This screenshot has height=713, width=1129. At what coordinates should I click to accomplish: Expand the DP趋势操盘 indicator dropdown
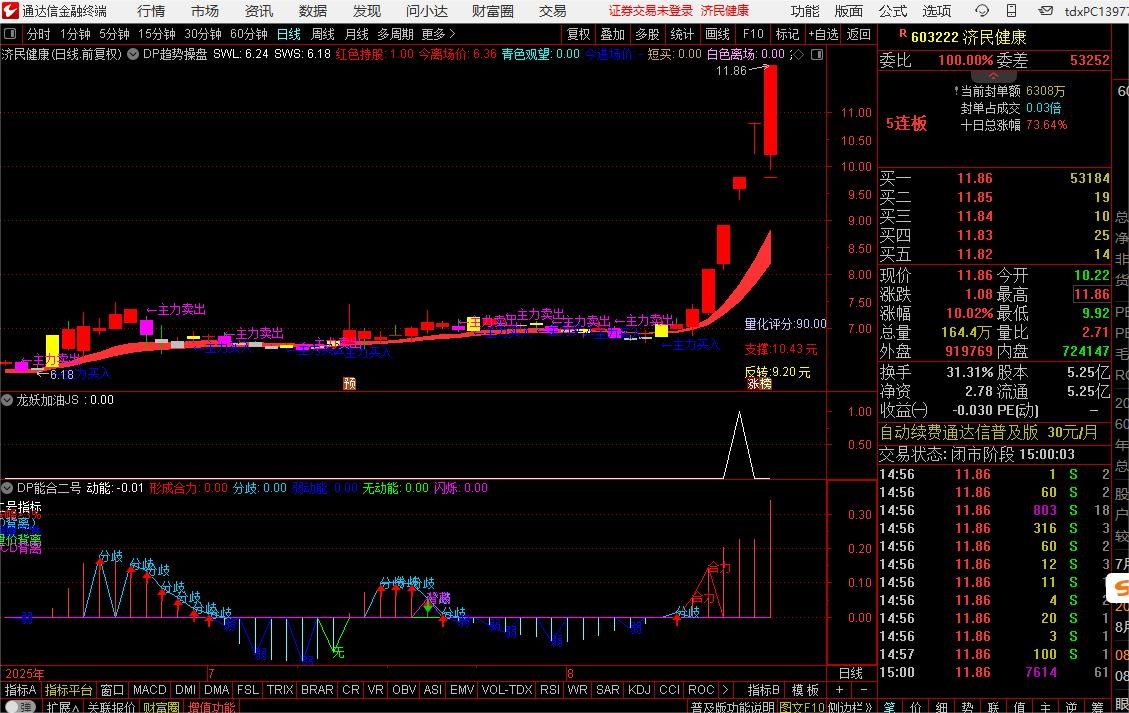(133, 54)
